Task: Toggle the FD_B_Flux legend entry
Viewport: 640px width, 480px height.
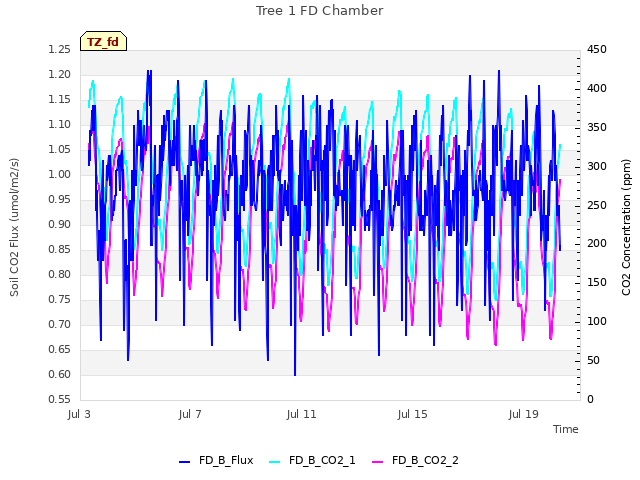Action: pyautogui.click(x=216, y=460)
